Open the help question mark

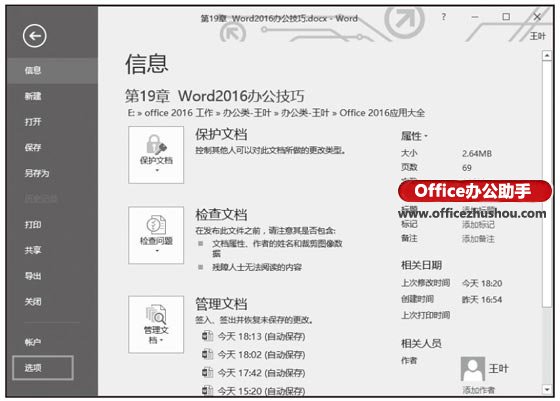[x=444, y=17]
